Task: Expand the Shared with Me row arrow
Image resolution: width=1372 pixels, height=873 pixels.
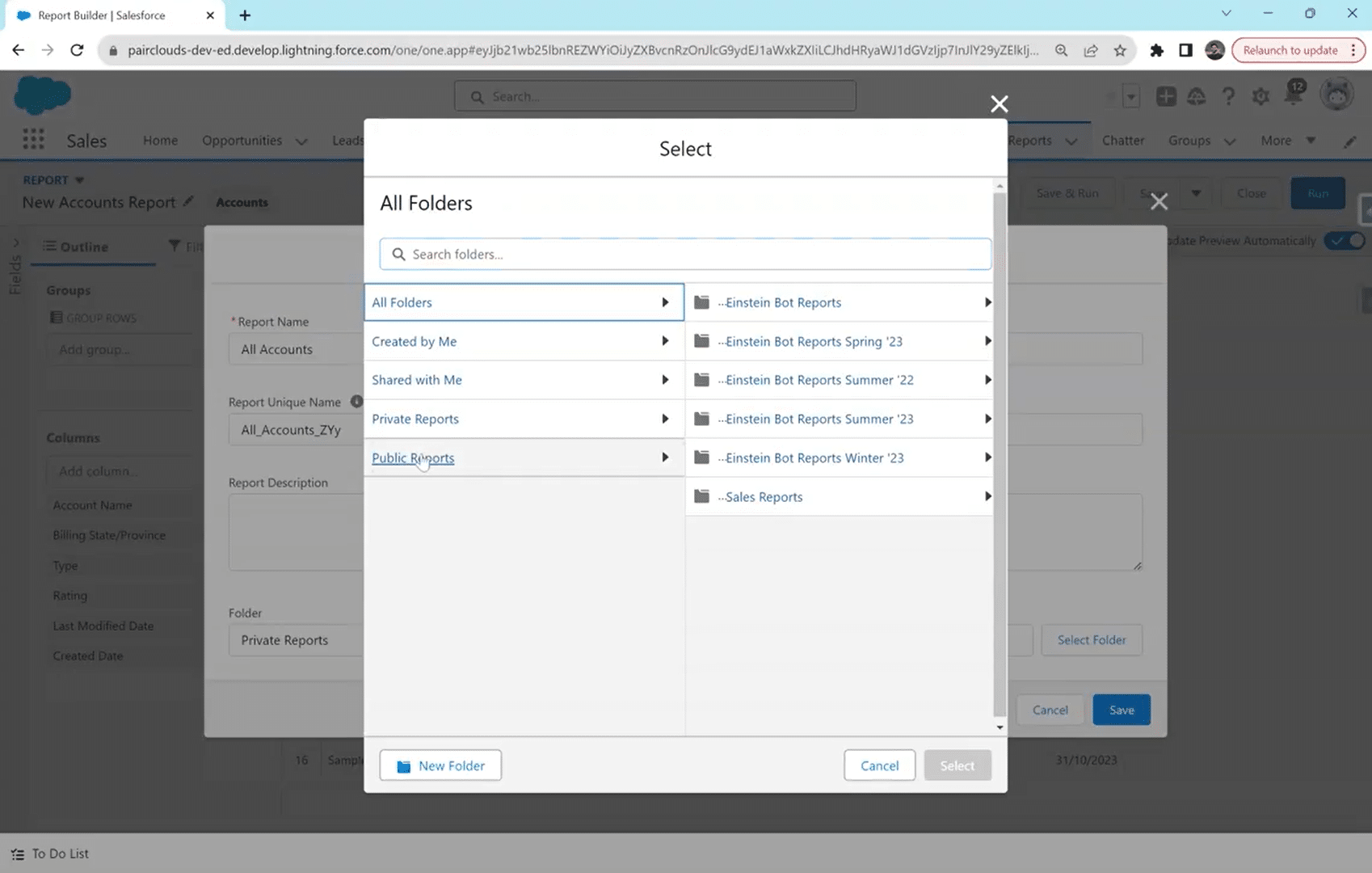Action: (x=665, y=380)
